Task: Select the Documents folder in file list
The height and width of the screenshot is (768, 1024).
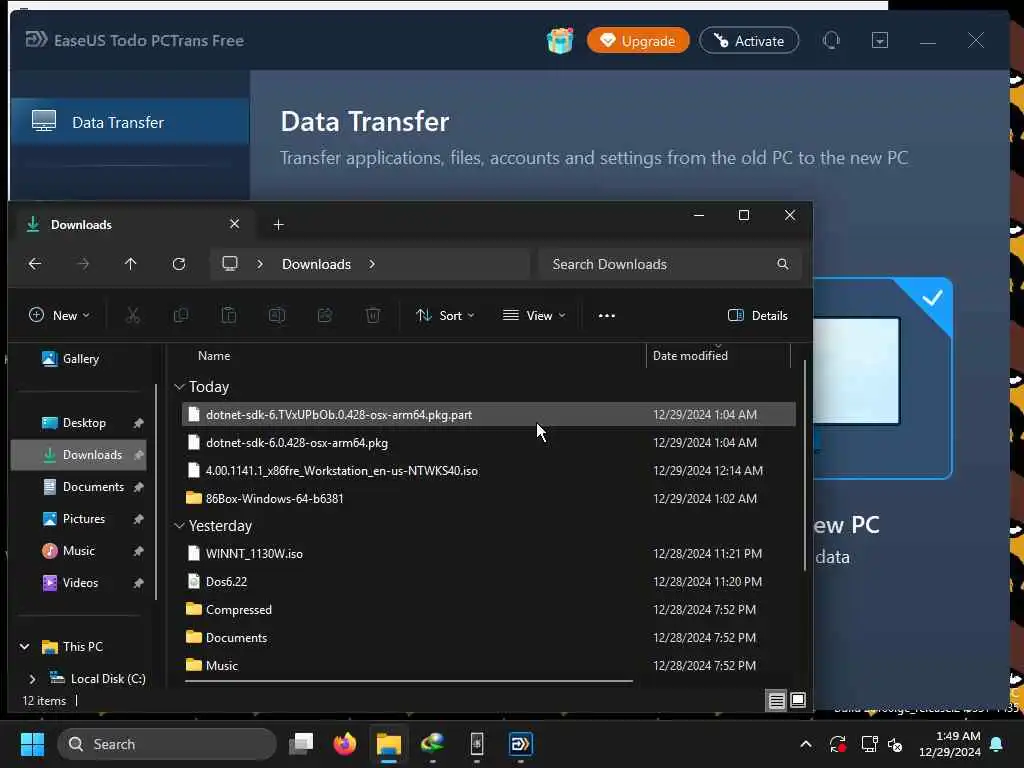Action: tap(488, 637)
